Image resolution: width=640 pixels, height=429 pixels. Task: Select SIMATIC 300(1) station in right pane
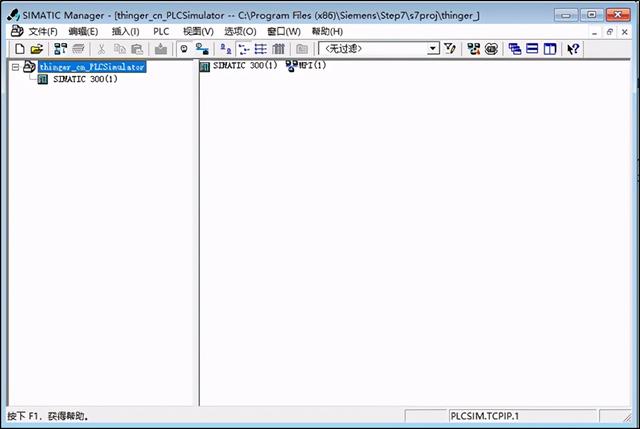coord(238,66)
